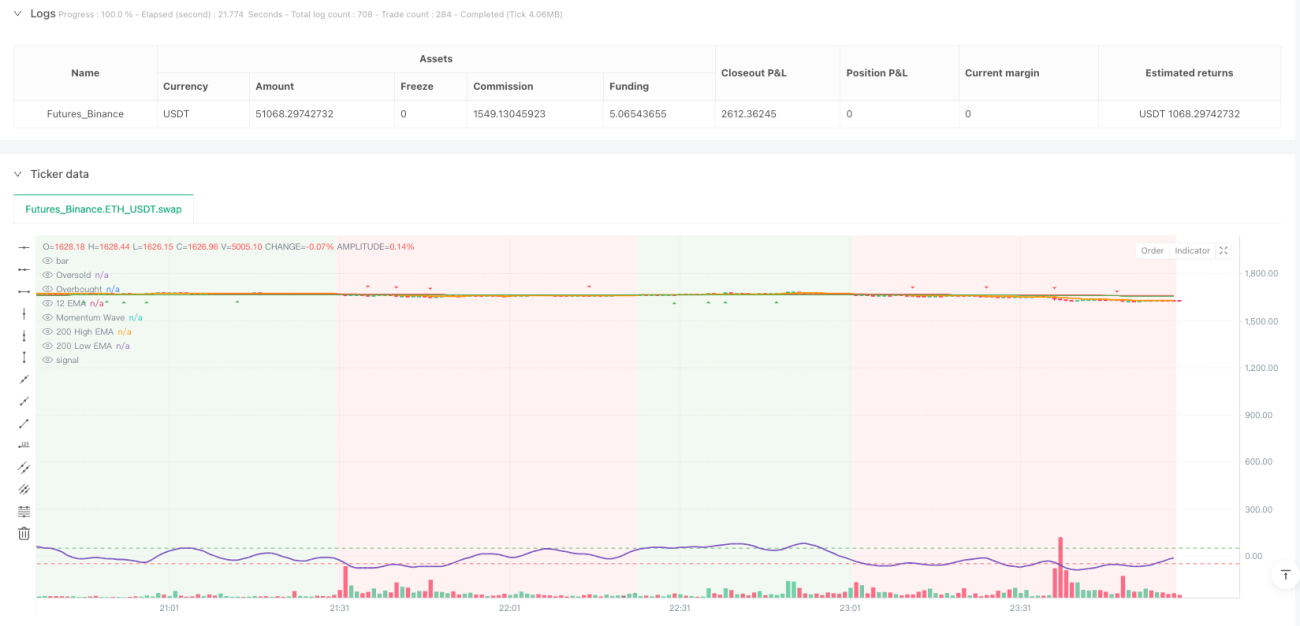Choose the price channel triple-line tool
Viewport: 1300px width, 626px height.
(24, 489)
